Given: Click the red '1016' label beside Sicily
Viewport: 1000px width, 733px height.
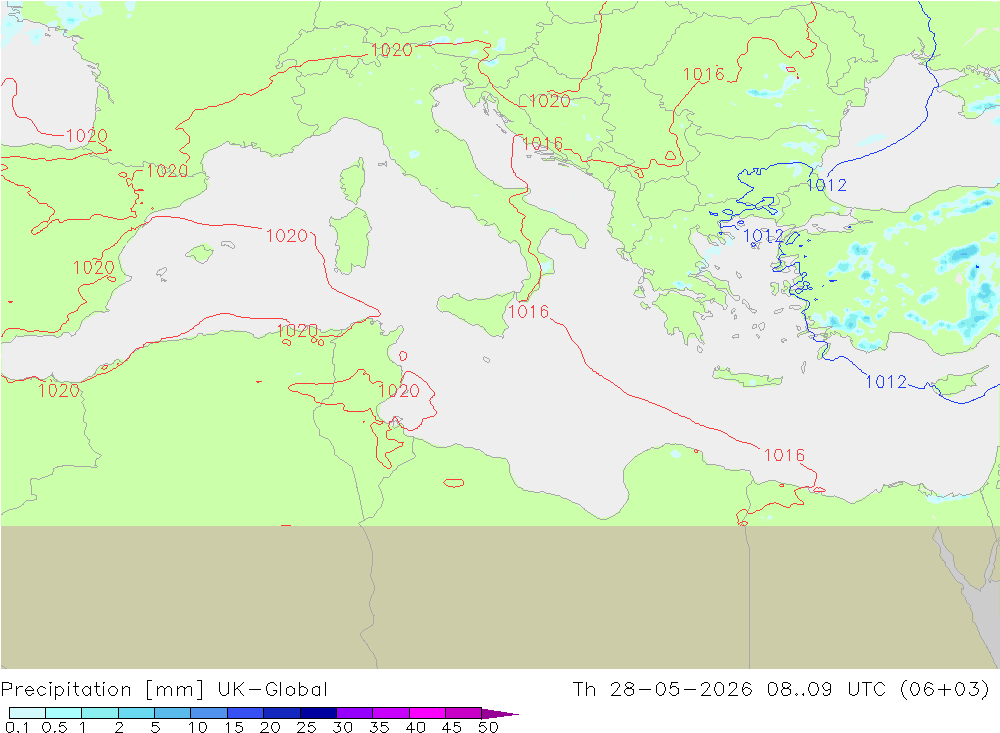Looking at the screenshot, I should [528, 311].
